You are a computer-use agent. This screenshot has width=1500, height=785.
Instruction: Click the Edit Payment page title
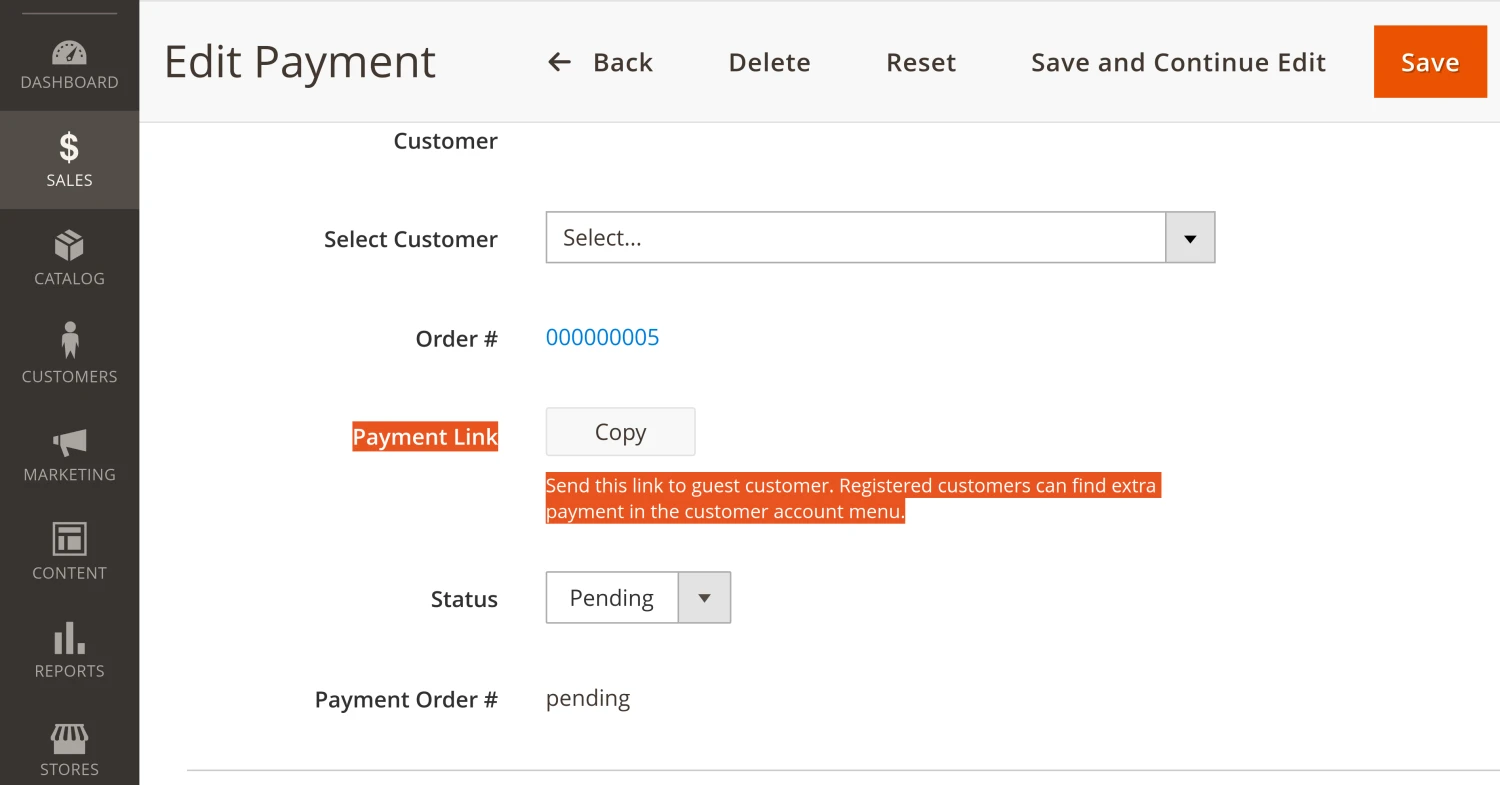pos(300,62)
